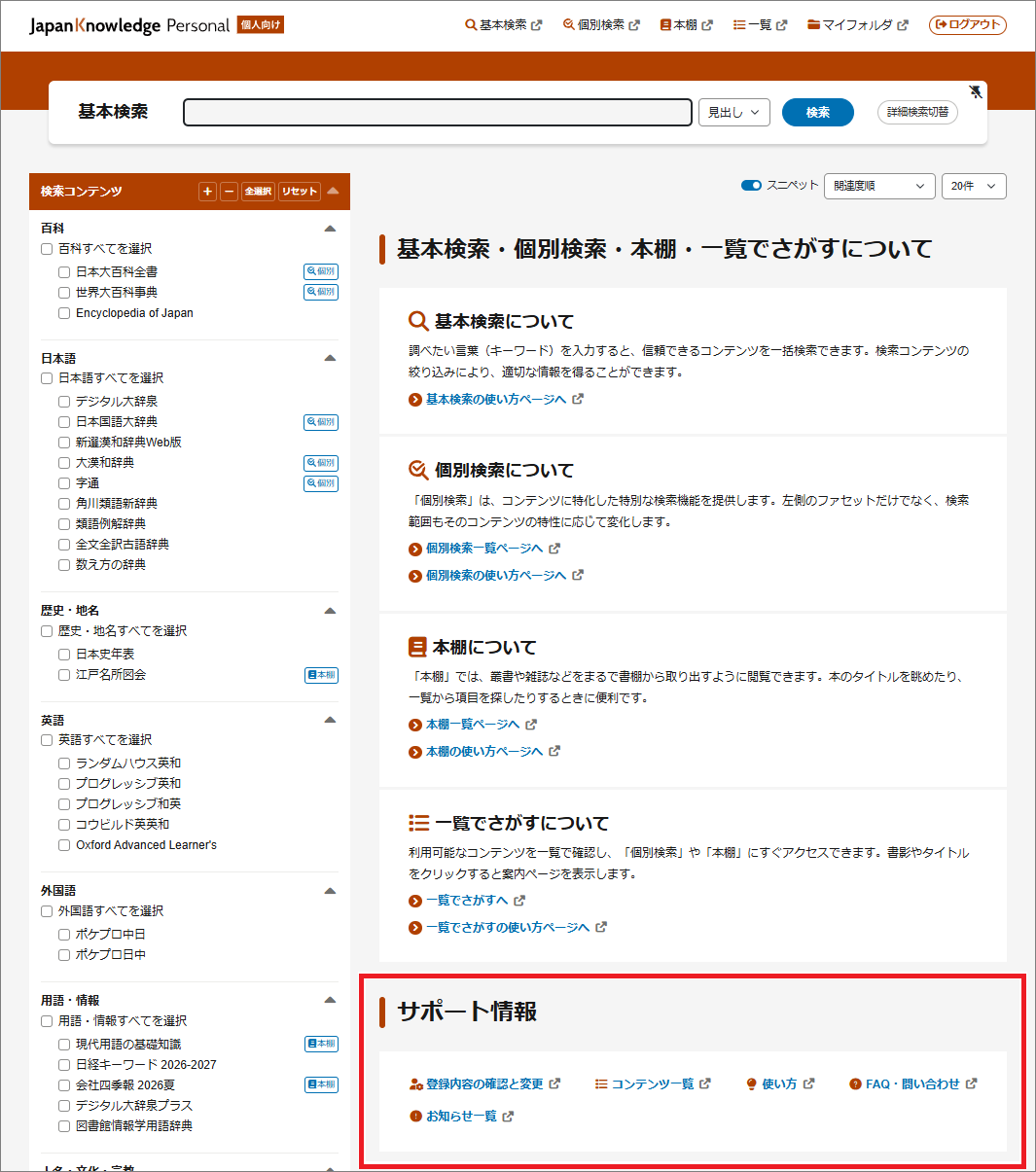This screenshot has width=1036, height=1172.
Task: Collapse the 日本語 category section
Action: pyautogui.click(x=330, y=358)
